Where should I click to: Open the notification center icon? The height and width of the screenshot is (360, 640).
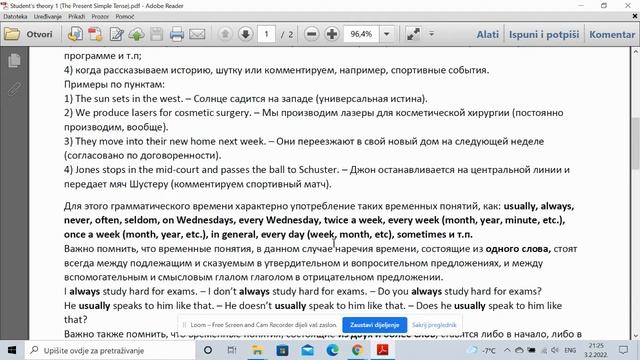click(623, 350)
